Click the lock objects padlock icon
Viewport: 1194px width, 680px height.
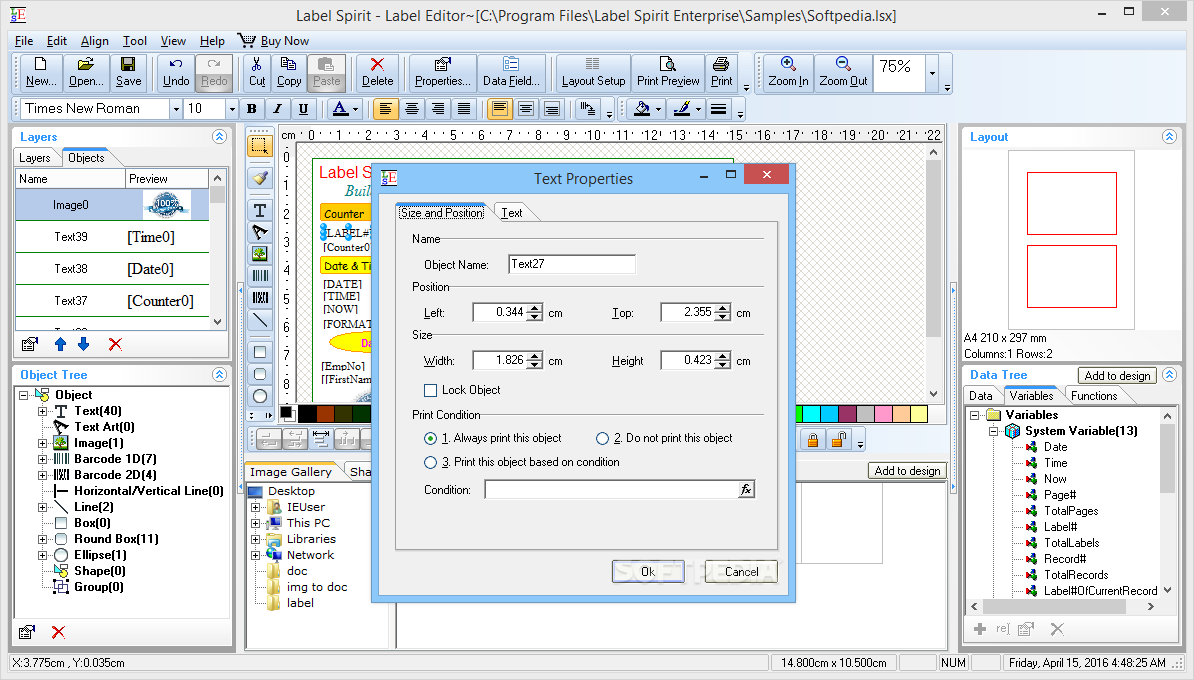coord(813,439)
